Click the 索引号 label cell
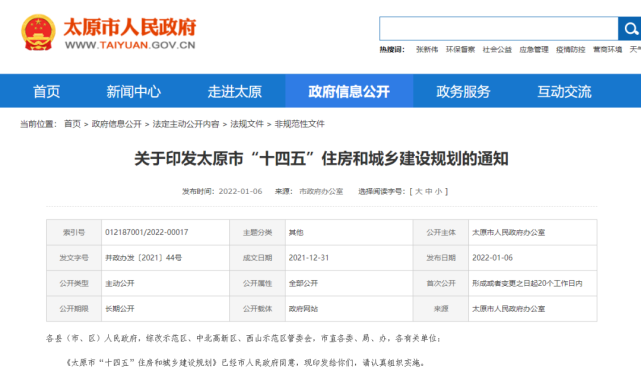The image size is (641, 382). 74,232
